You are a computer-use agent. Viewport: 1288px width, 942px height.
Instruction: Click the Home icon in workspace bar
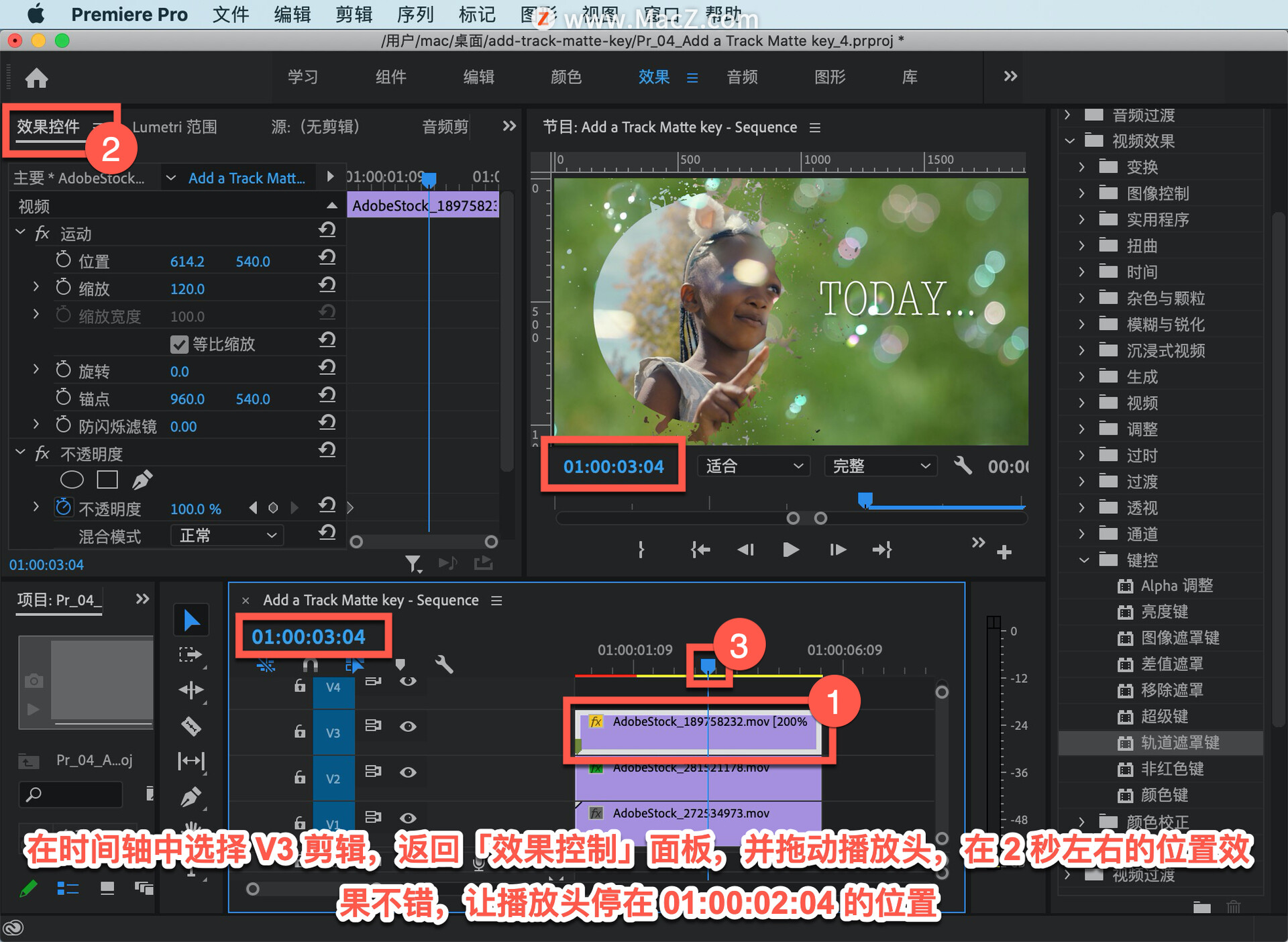point(36,78)
